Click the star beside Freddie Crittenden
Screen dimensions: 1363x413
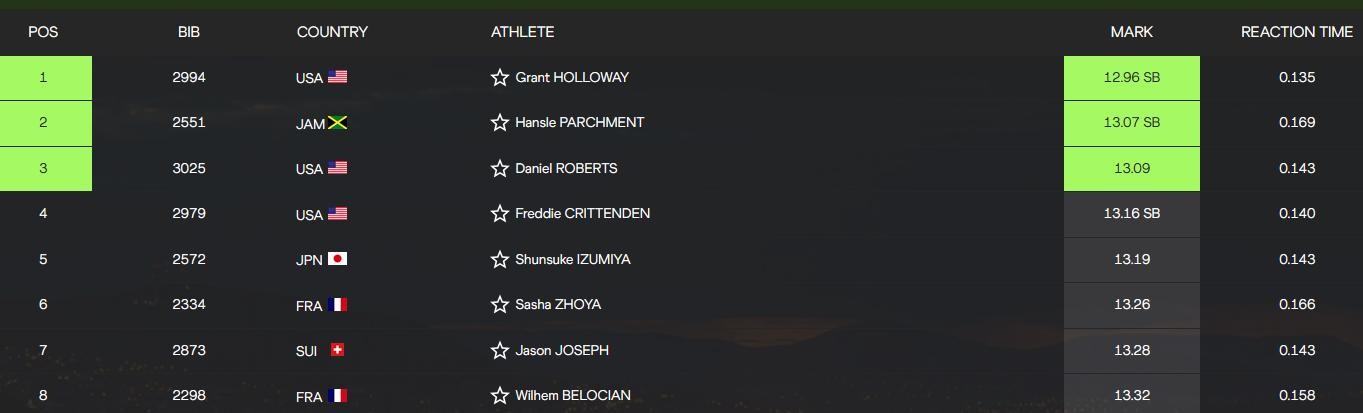point(500,214)
